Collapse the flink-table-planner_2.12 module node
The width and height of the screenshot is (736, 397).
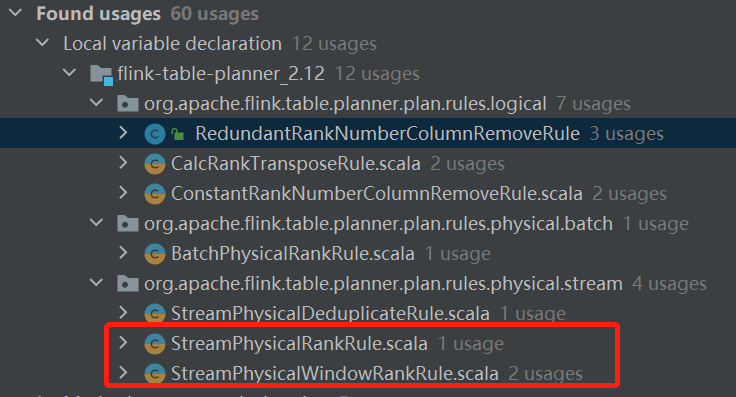(69, 73)
